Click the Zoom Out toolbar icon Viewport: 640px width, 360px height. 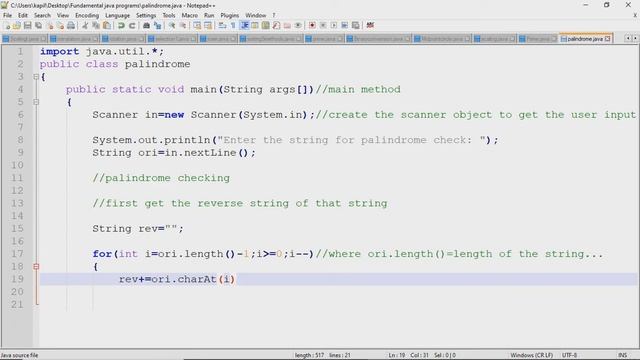pyautogui.click(x=183, y=25)
